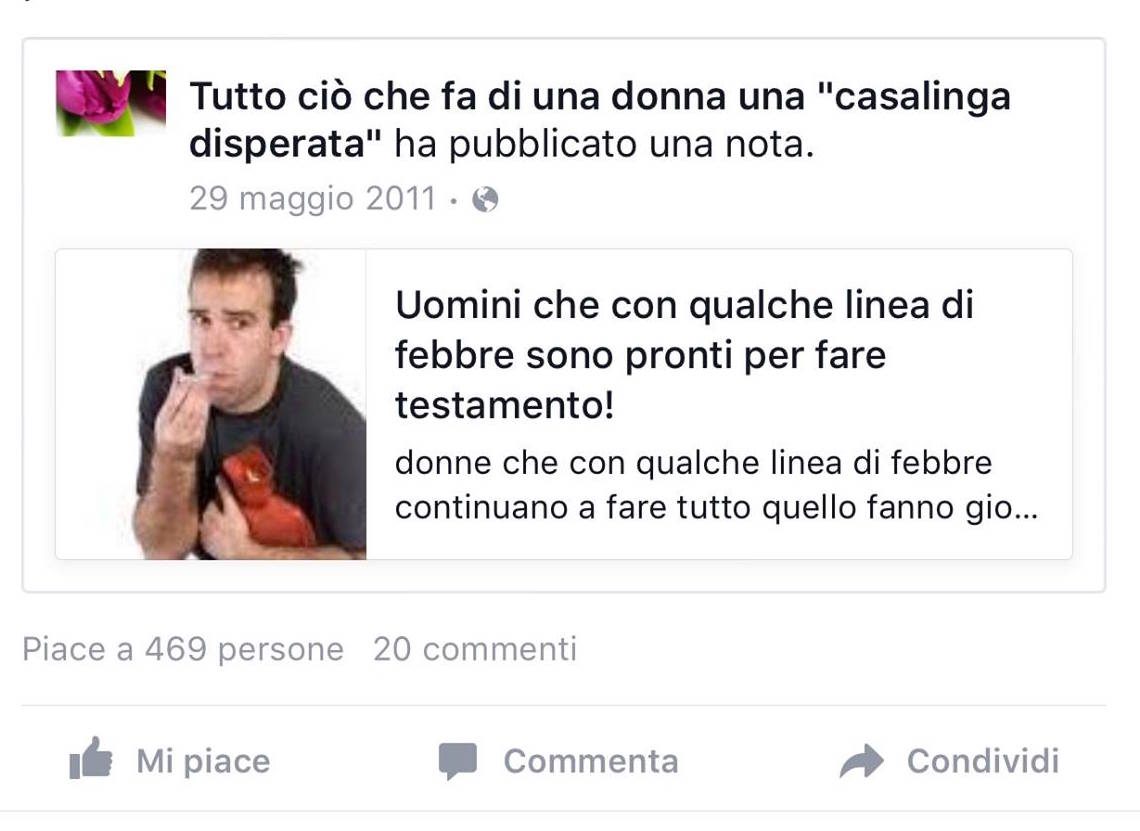Open the tulip page profile picture

click(111, 103)
